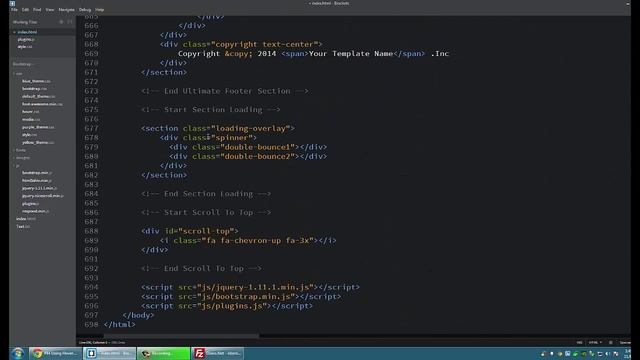Click the double-bounce1 div line
The width and height of the screenshot is (640, 360).
click(x=248, y=147)
